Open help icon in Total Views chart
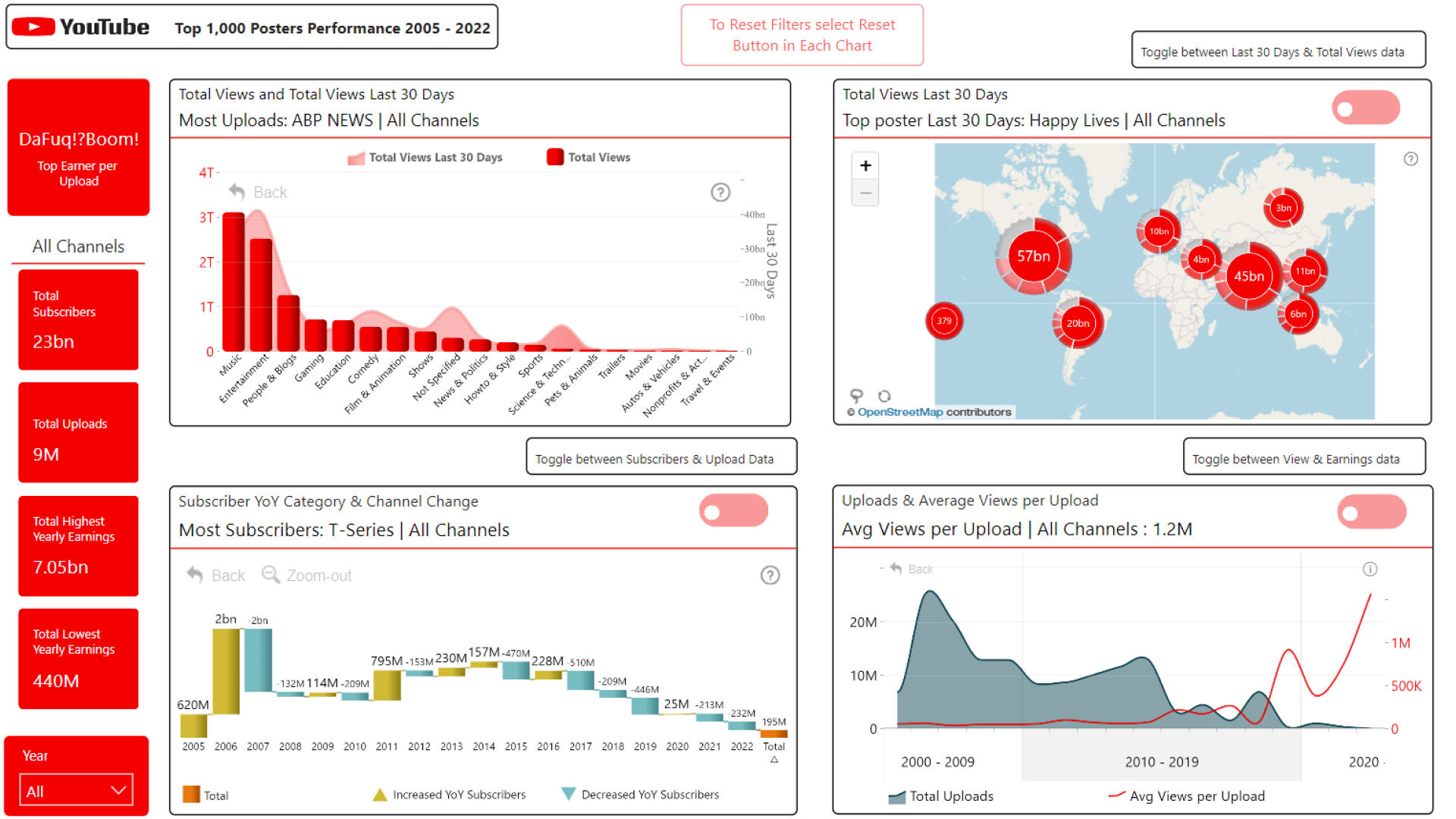 [x=720, y=193]
